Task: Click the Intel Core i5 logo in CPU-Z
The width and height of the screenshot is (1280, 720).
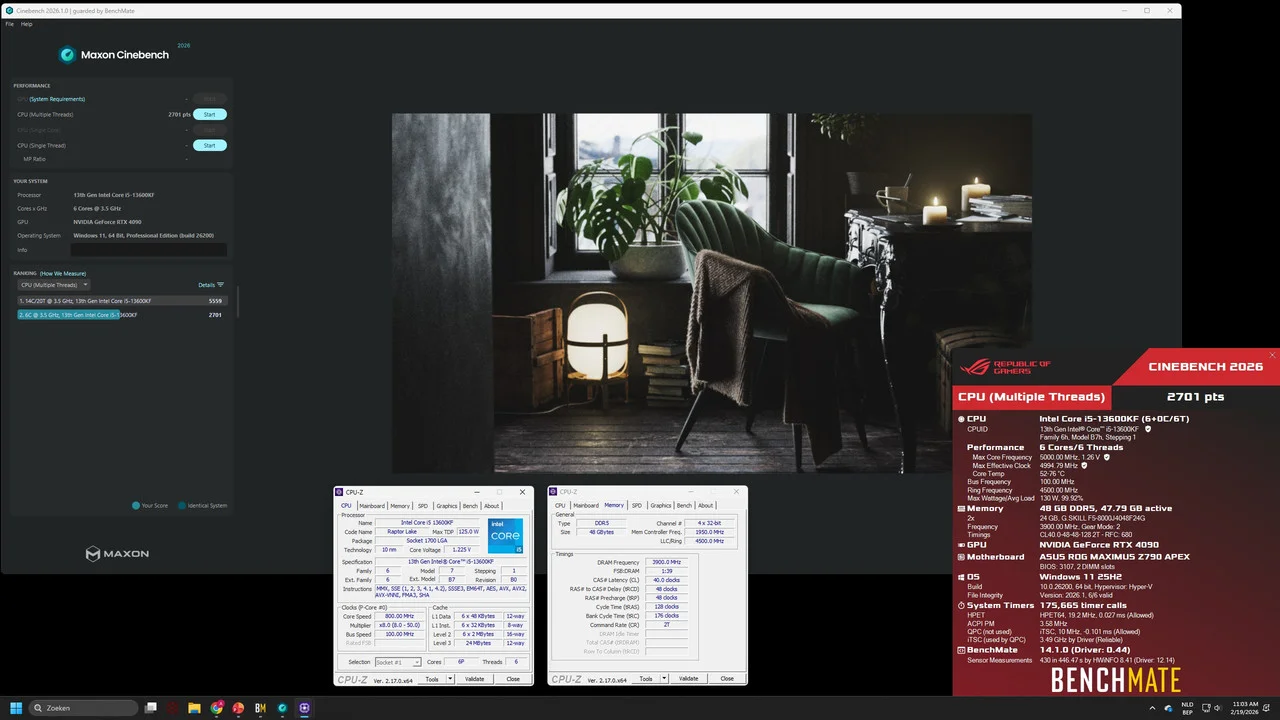Action: pos(505,536)
